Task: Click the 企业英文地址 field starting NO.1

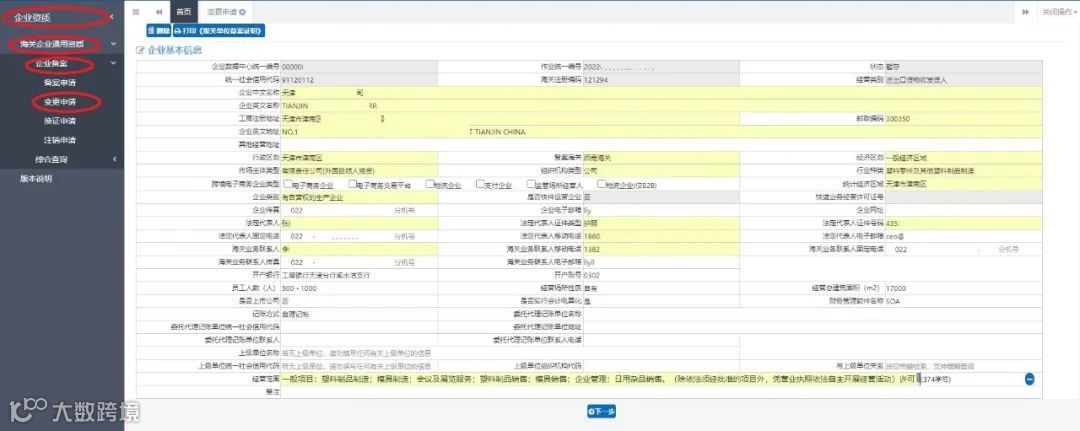Action: pyautogui.click(x=661, y=132)
